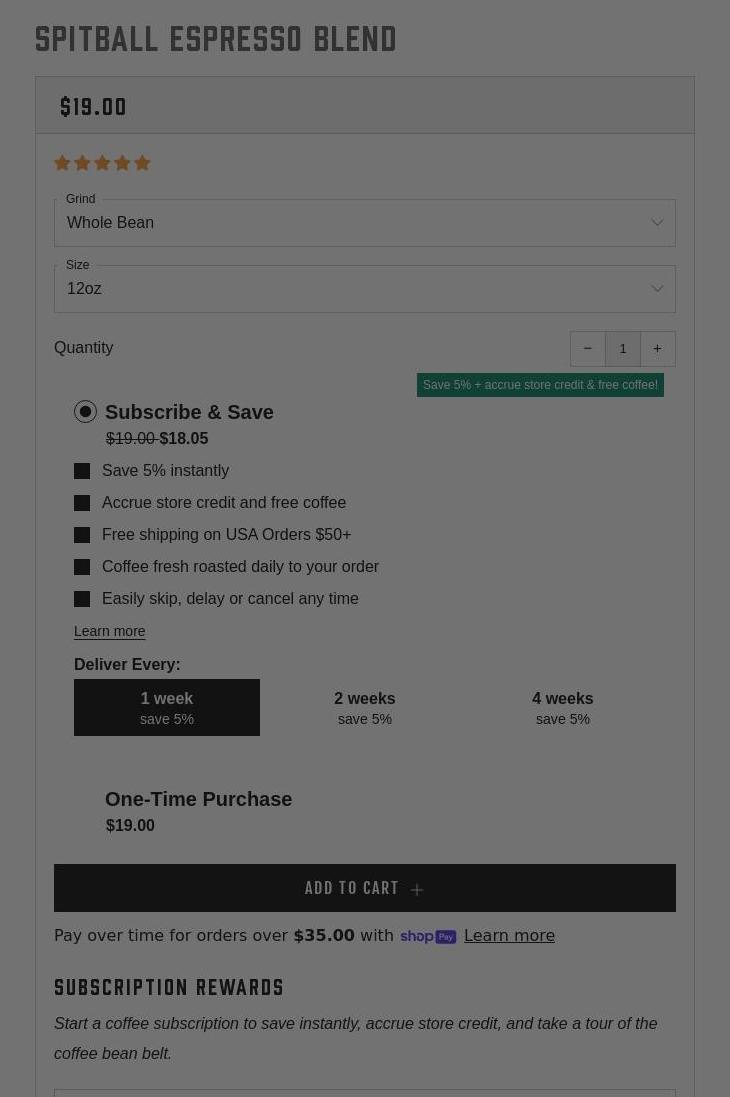730x1097 pixels.
Task: Click the Easily skip, delay or cancel bullet
Action: [82, 599]
